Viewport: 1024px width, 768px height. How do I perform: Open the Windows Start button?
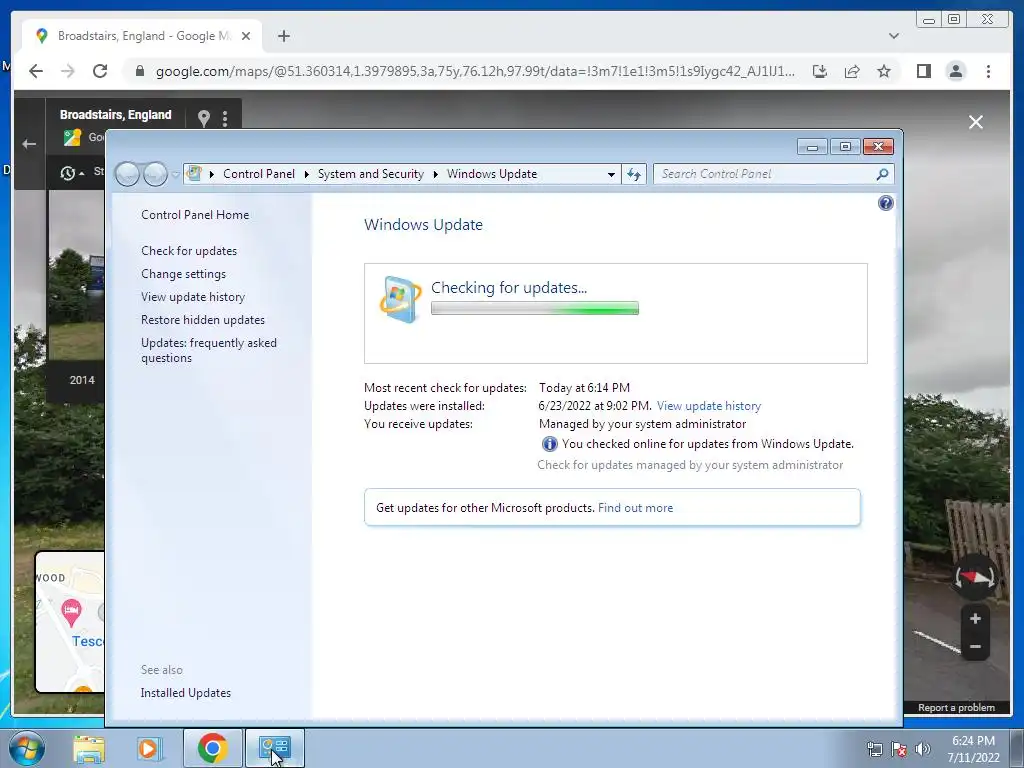tap(27, 748)
